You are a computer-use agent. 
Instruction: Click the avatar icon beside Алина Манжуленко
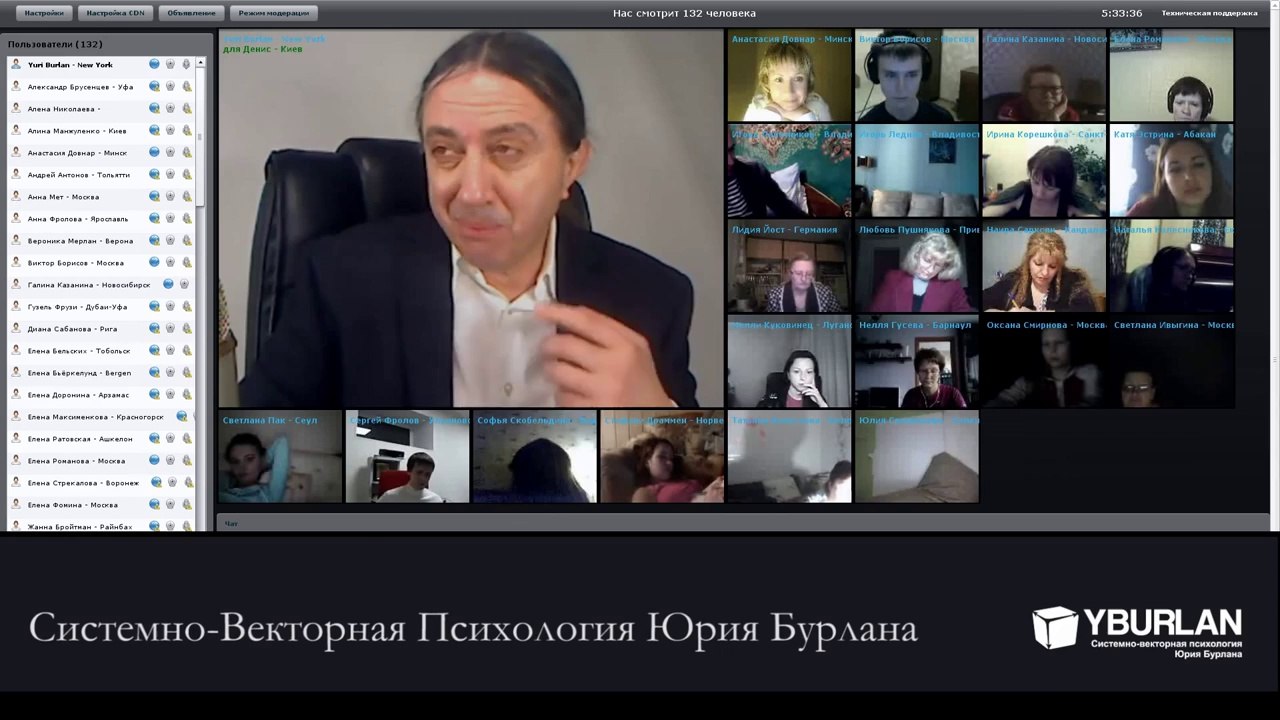(16, 130)
